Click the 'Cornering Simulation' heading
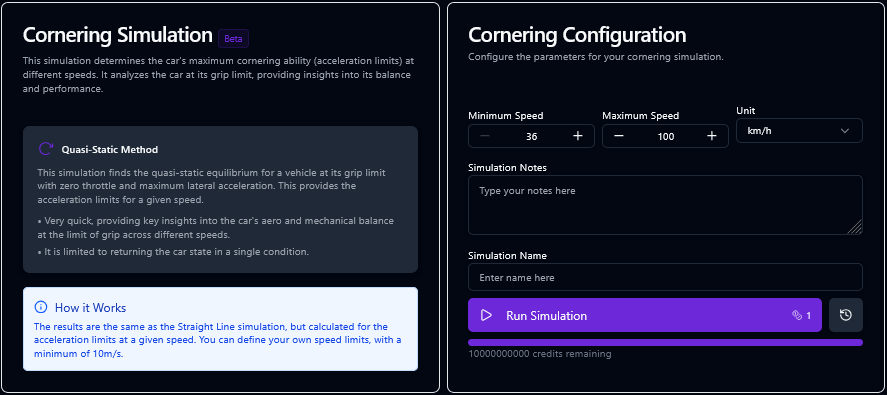The image size is (887, 395). click(x=118, y=35)
